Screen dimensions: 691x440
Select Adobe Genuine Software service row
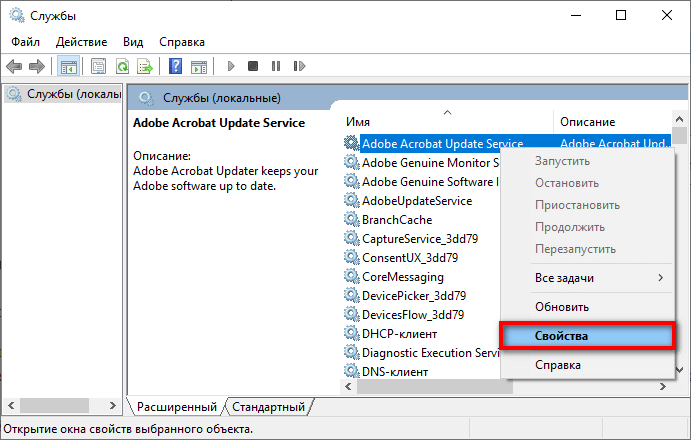pyautogui.click(x=422, y=182)
